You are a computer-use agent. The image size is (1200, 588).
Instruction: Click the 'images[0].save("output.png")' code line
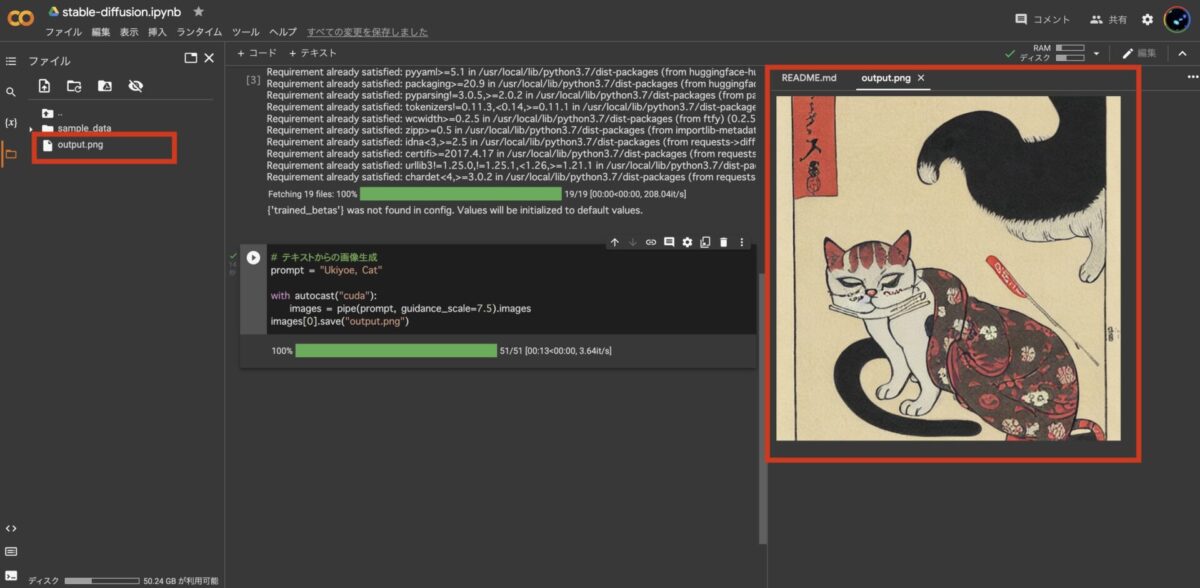pos(340,322)
